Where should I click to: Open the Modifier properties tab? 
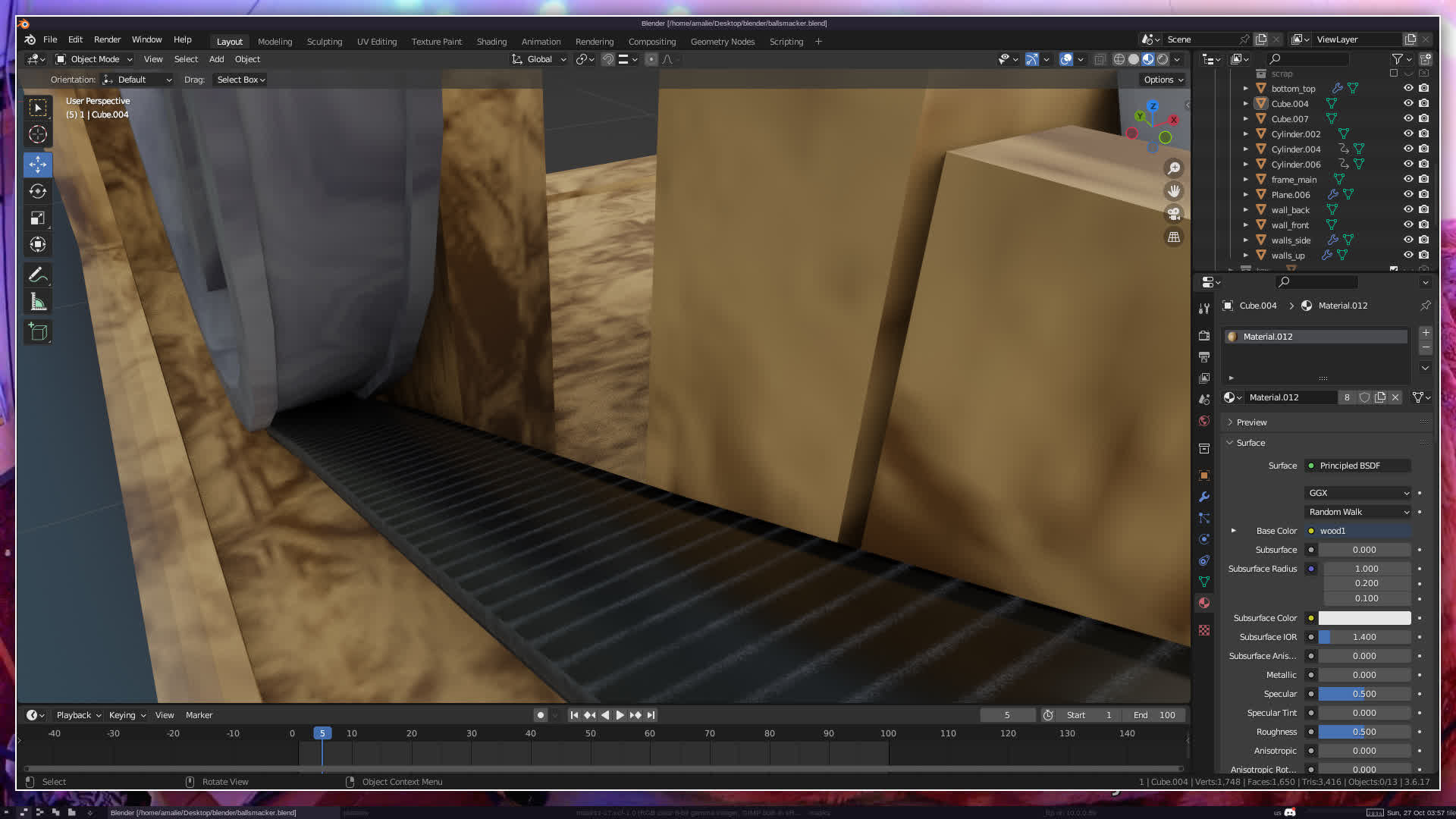click(1204, 497)
